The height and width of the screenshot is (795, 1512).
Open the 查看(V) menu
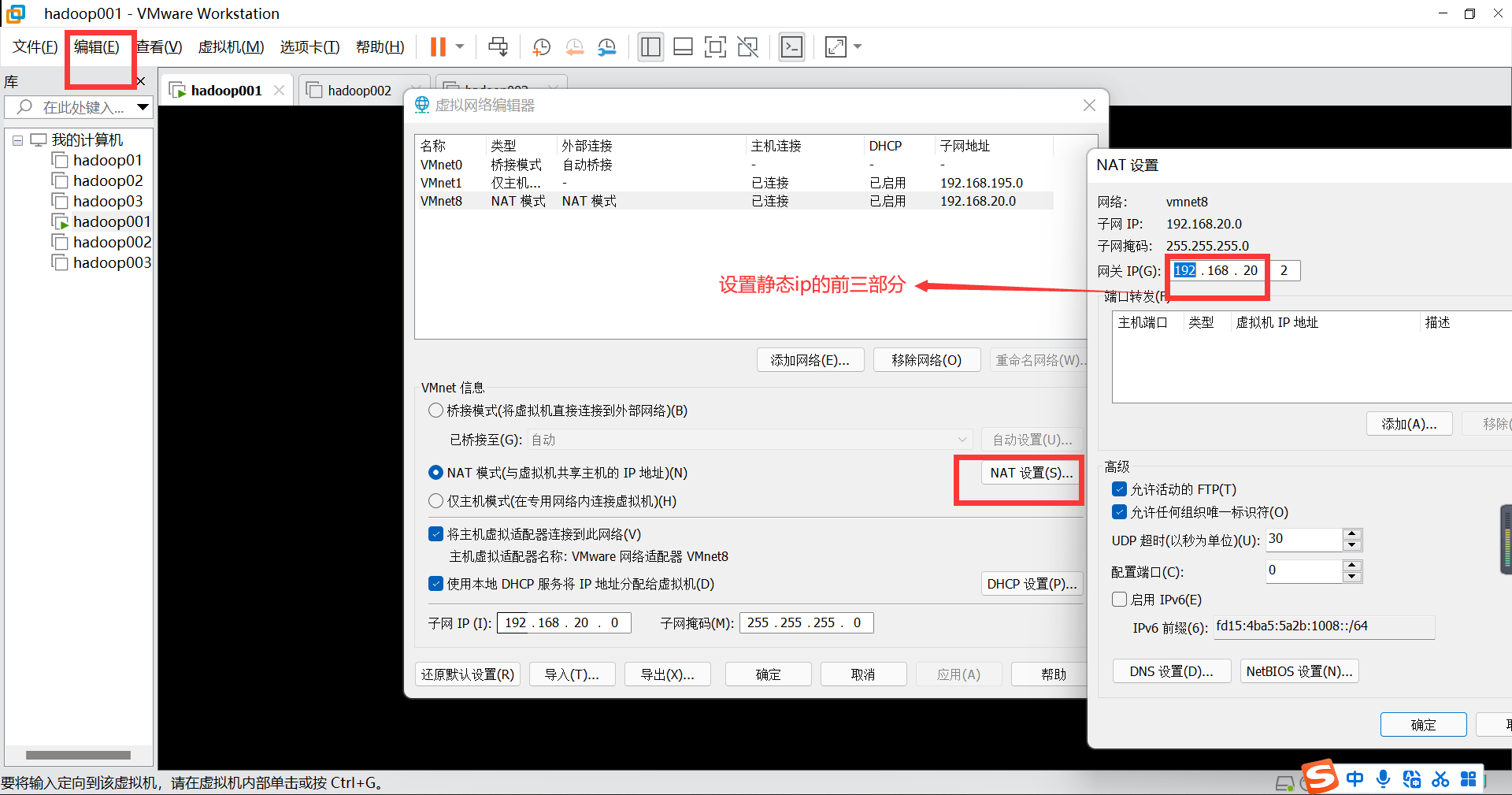coord(159,47)
